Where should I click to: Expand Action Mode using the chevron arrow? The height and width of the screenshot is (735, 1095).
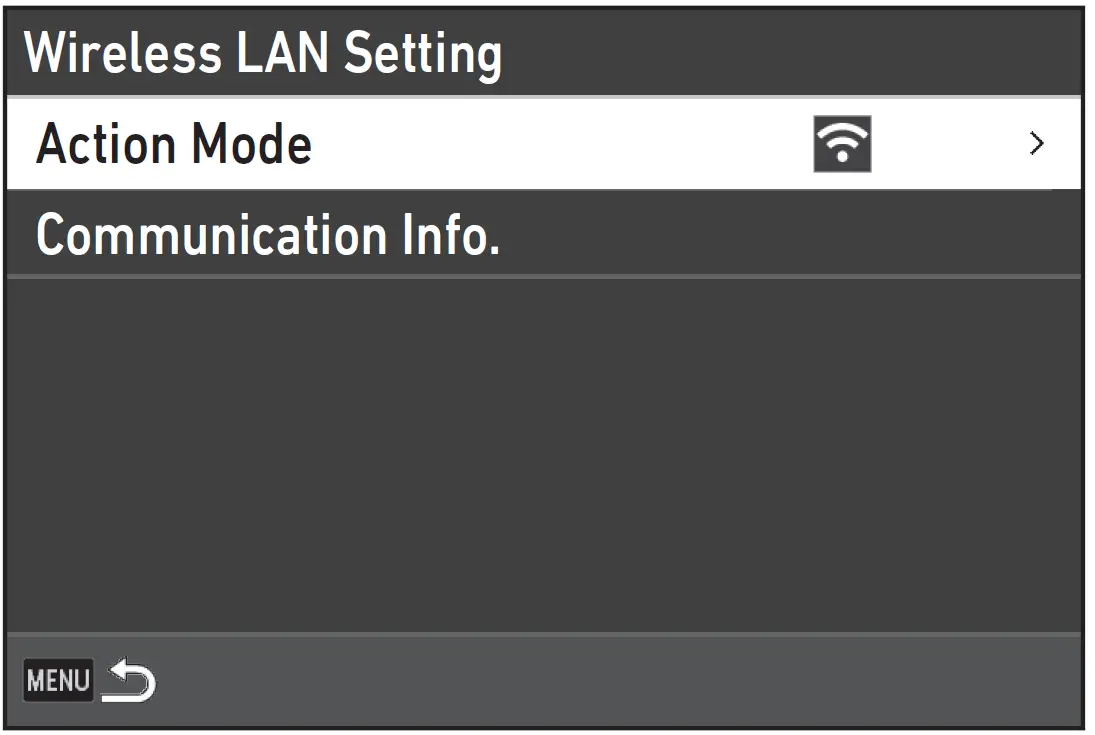coord(1036,144)
